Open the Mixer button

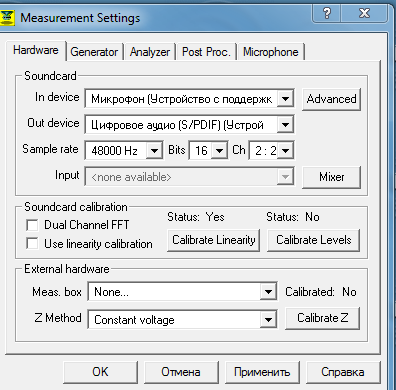click(331, 177)
